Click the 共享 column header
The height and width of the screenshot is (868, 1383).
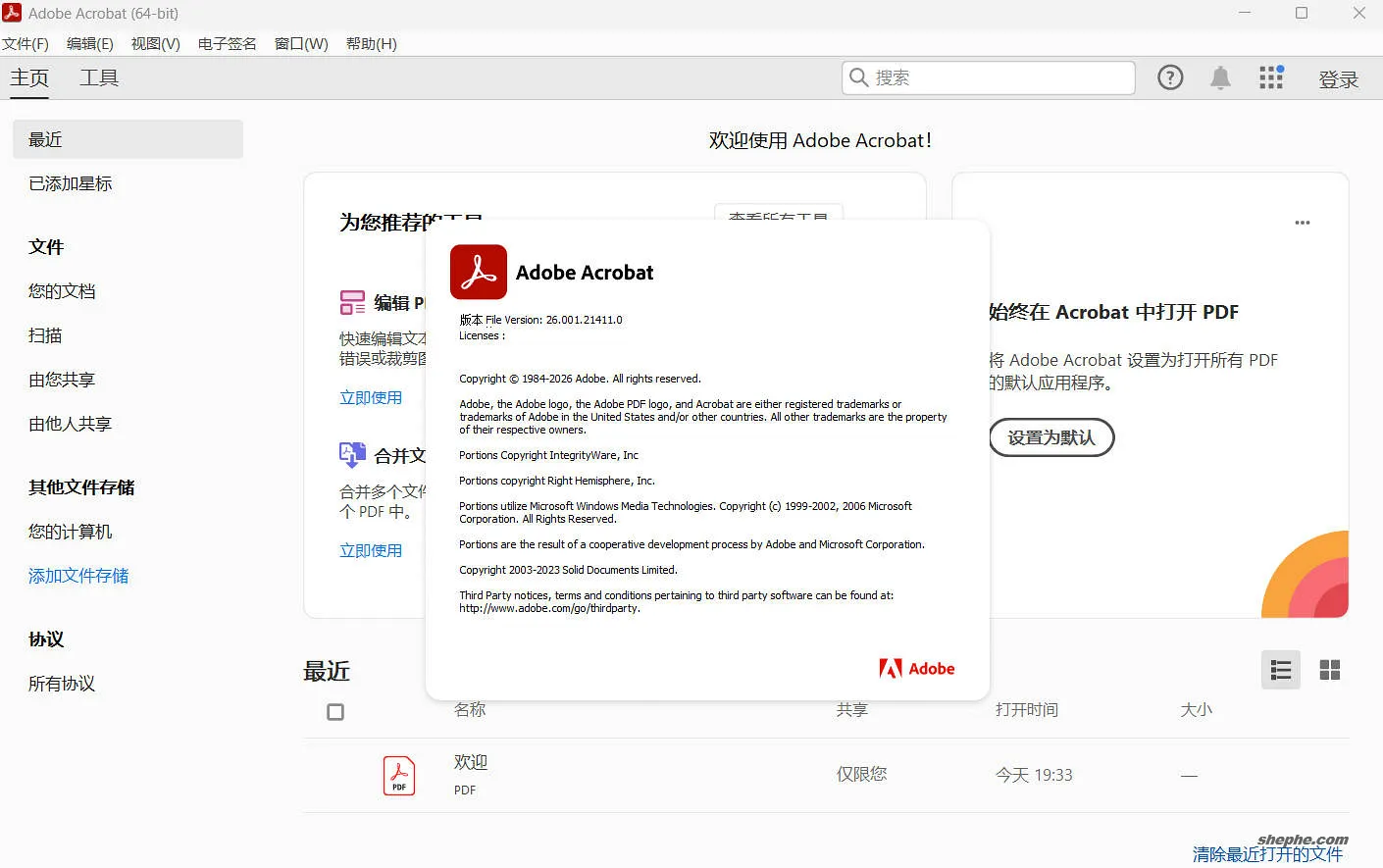(852, 710)
